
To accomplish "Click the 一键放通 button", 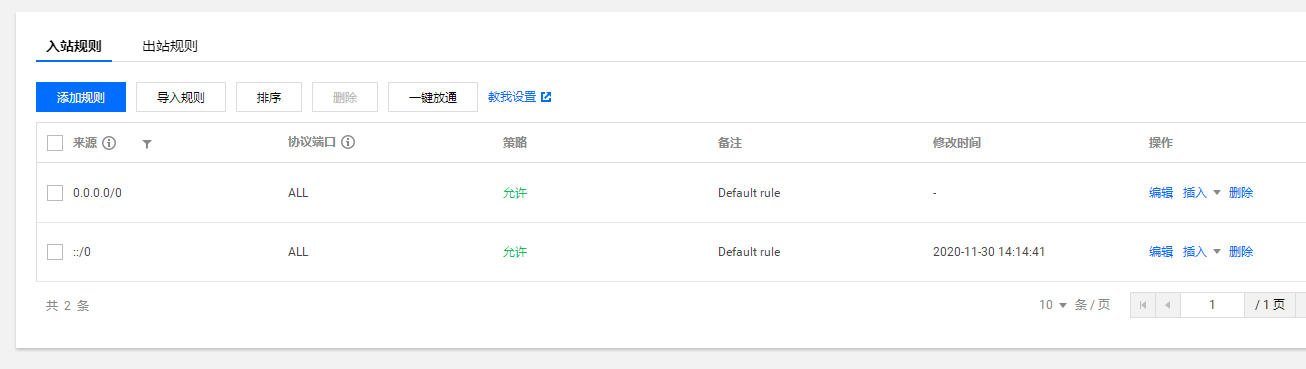I will coord(433,97).
